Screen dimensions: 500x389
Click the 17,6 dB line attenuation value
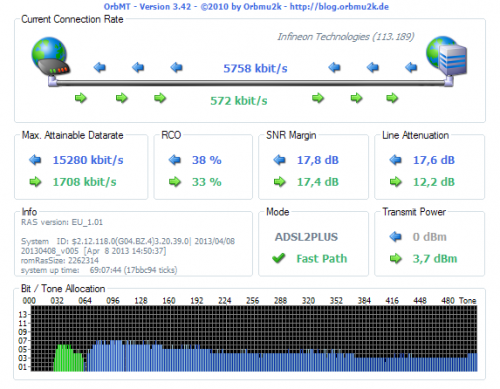coord(434,160)
